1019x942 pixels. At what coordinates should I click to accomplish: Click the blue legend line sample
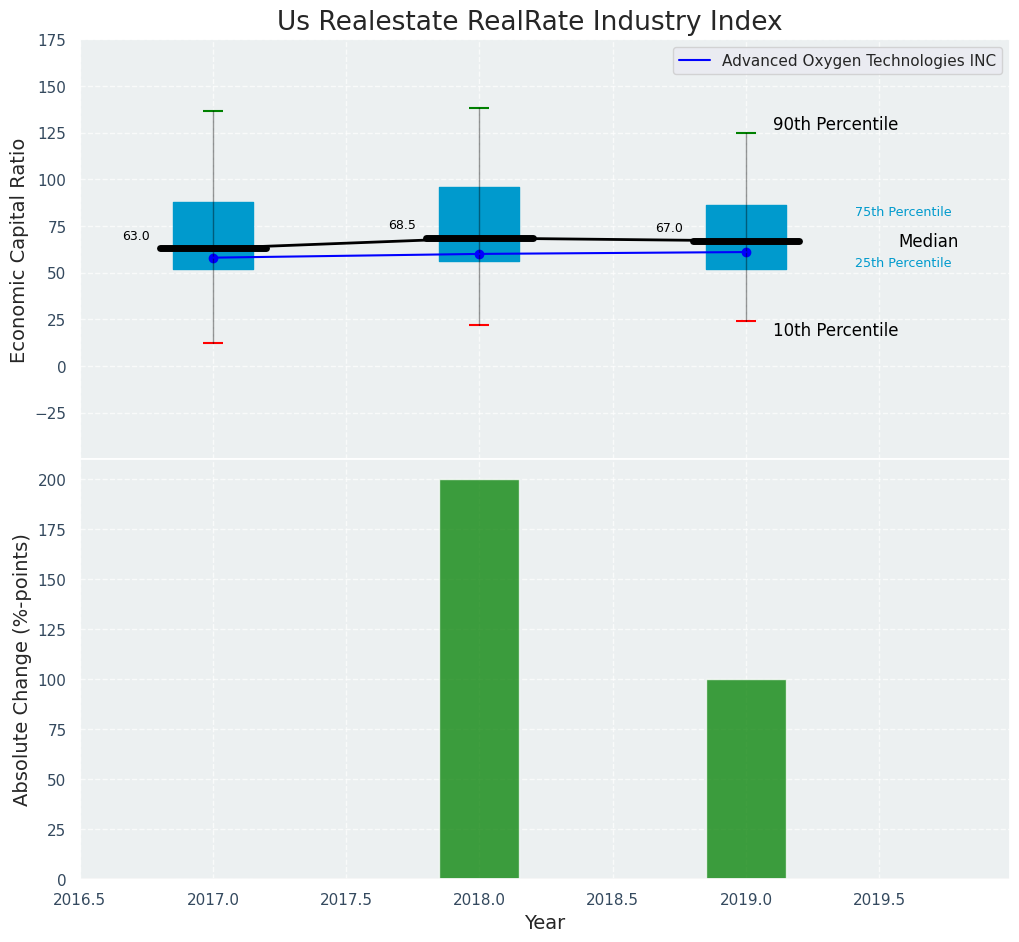(x=695, y=61)
